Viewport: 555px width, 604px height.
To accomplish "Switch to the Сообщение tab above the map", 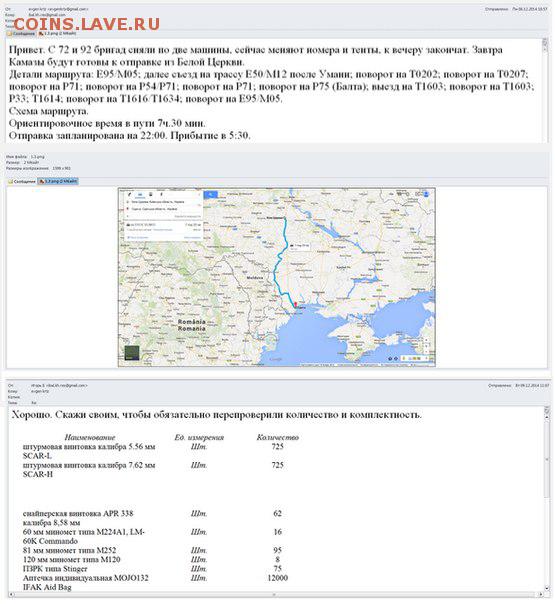I will (x=22, y=181).
